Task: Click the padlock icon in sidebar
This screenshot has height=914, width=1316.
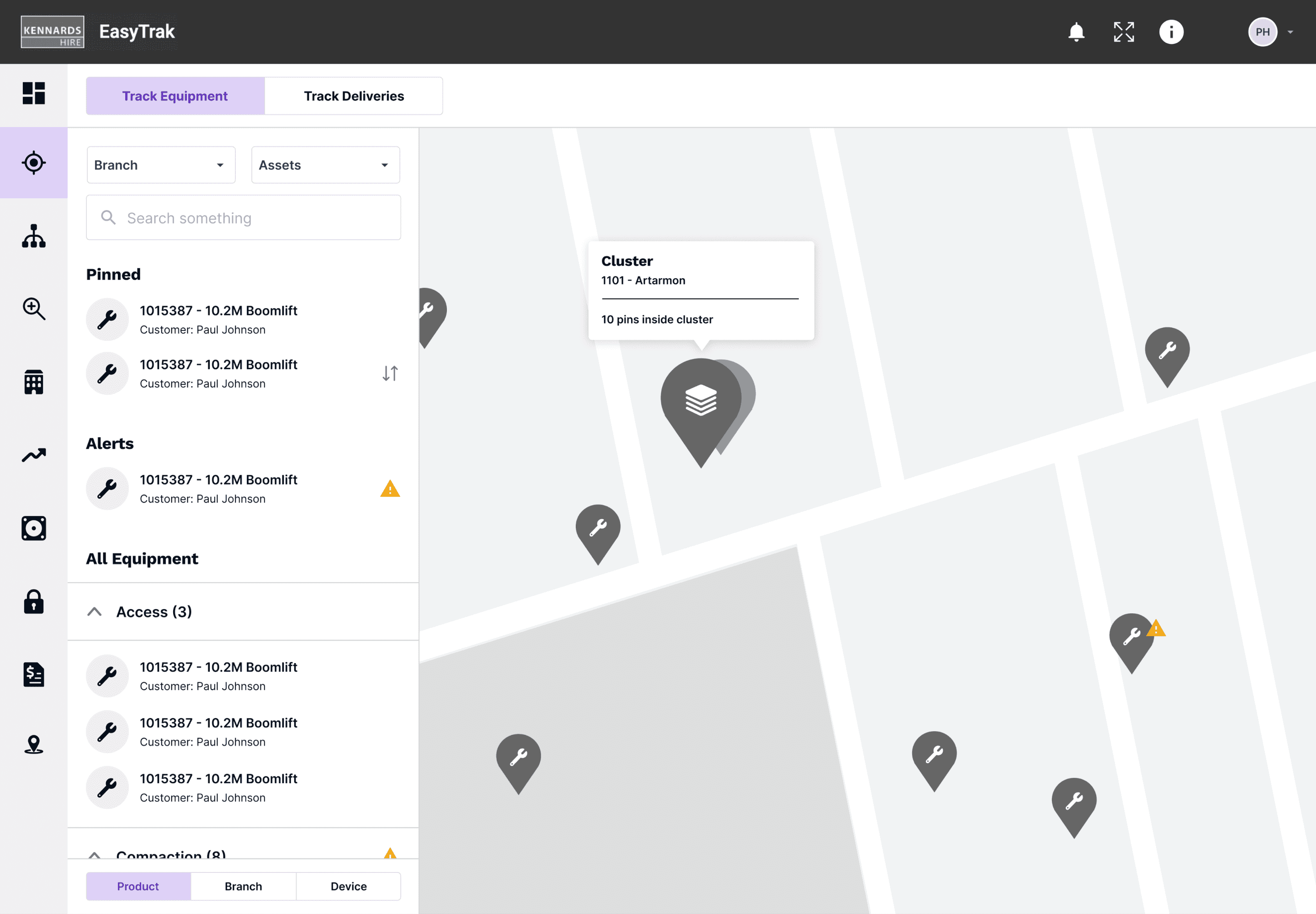Action: (34, 602)
